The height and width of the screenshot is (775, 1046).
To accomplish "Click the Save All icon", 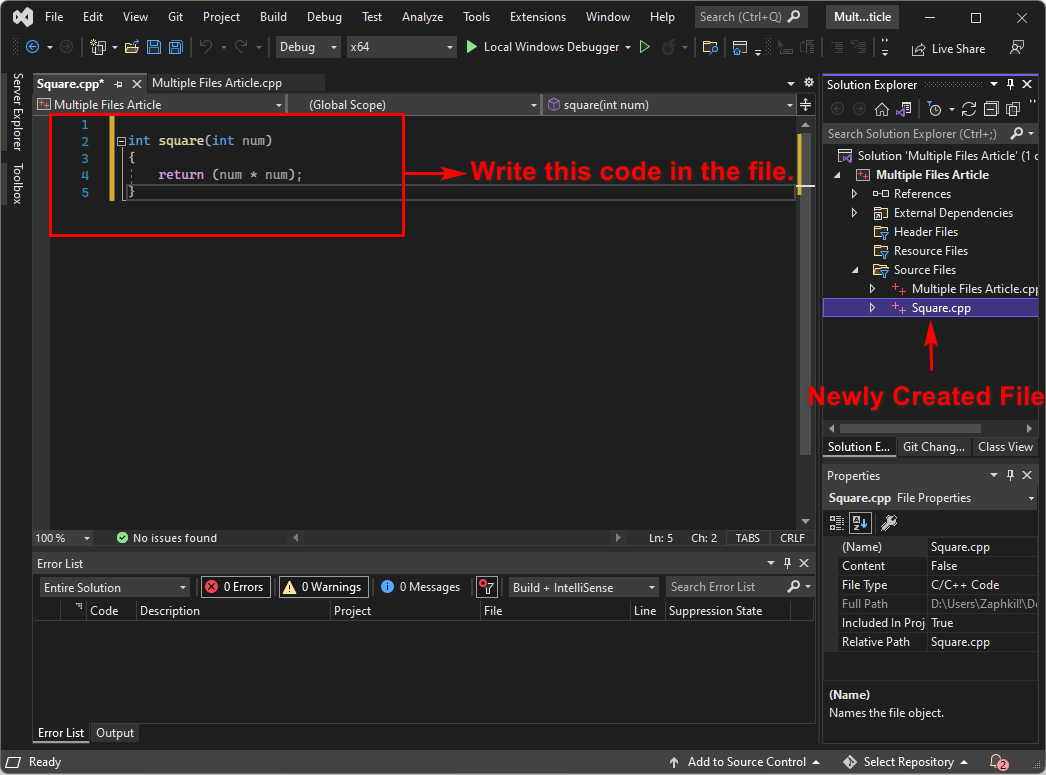I will click(x=176, y=47).
